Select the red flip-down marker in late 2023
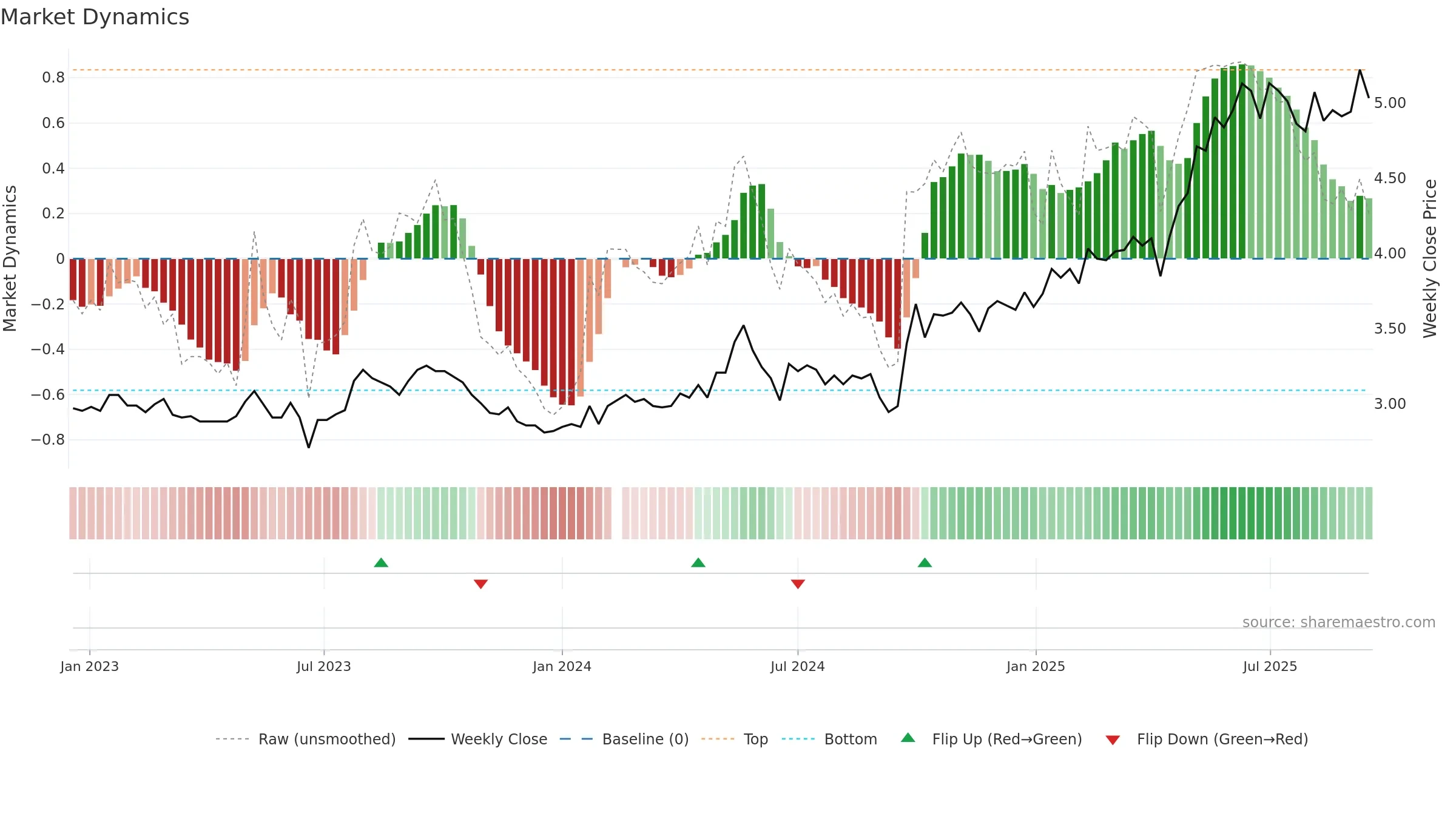This screenshot has height=819, width=1456. coord(480,584)
